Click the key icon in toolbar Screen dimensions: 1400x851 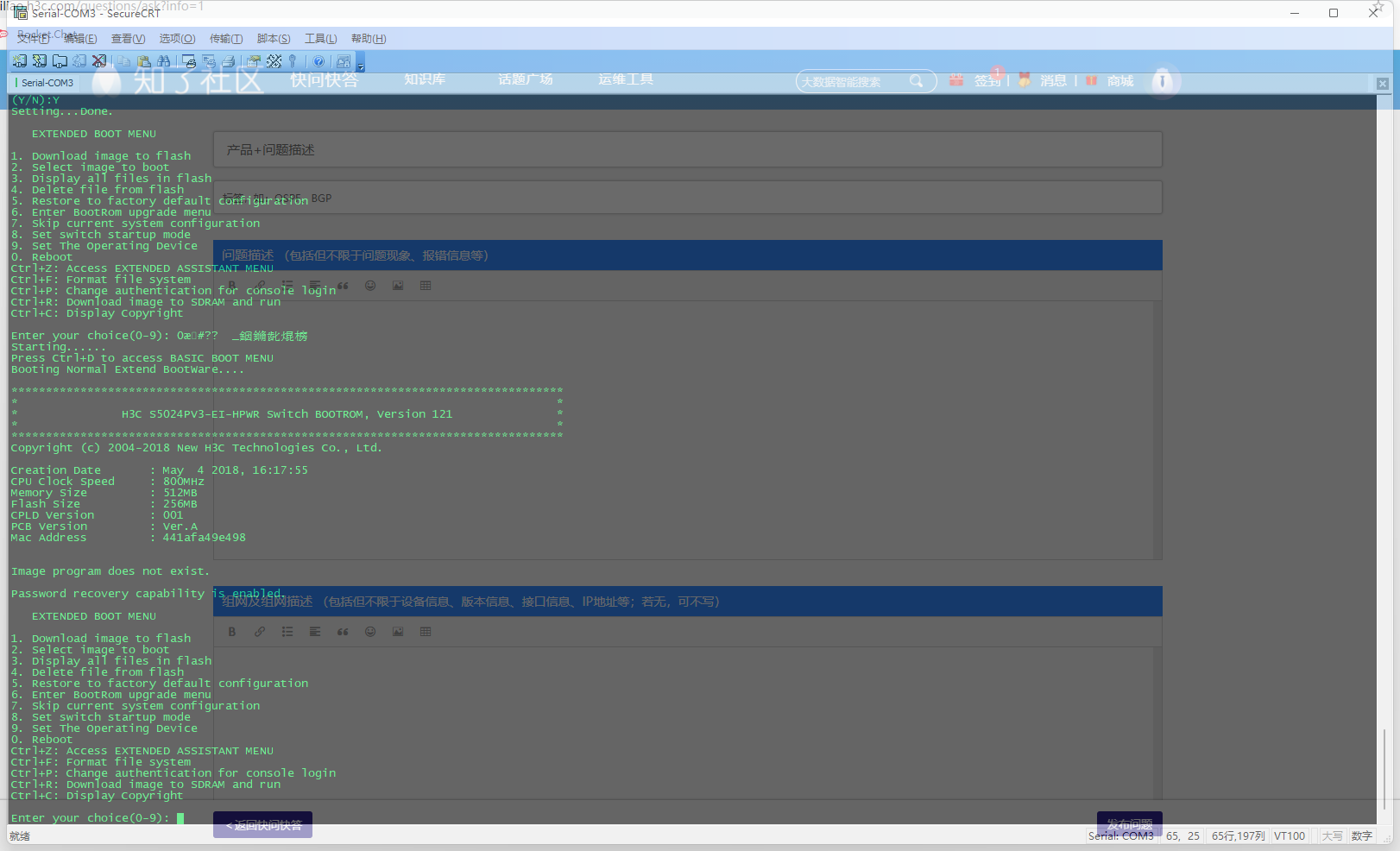pyautogui.click(x=293, y=61)
